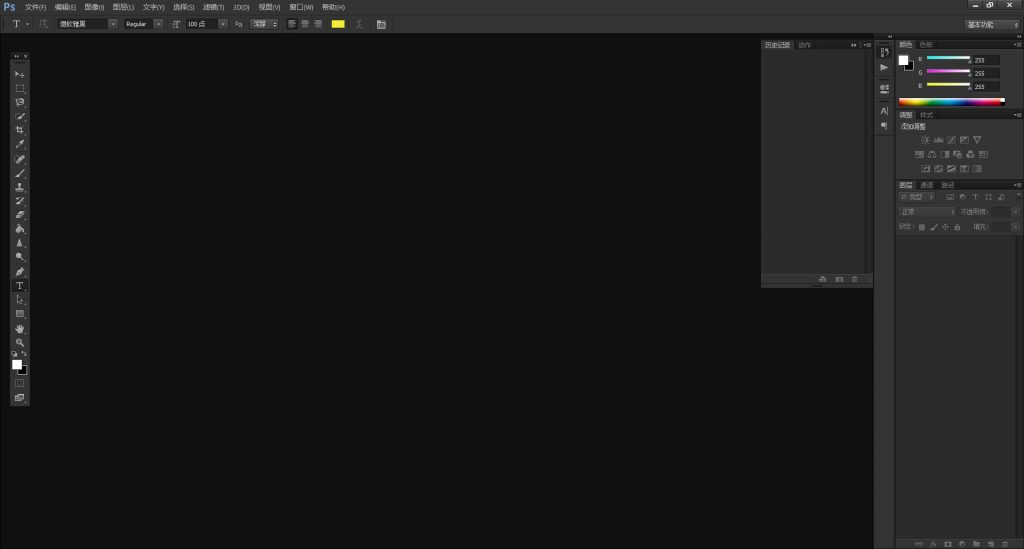Screen dimensions: 1024x549
Task: Select the Path Selection tool
Action: [20, 300]
